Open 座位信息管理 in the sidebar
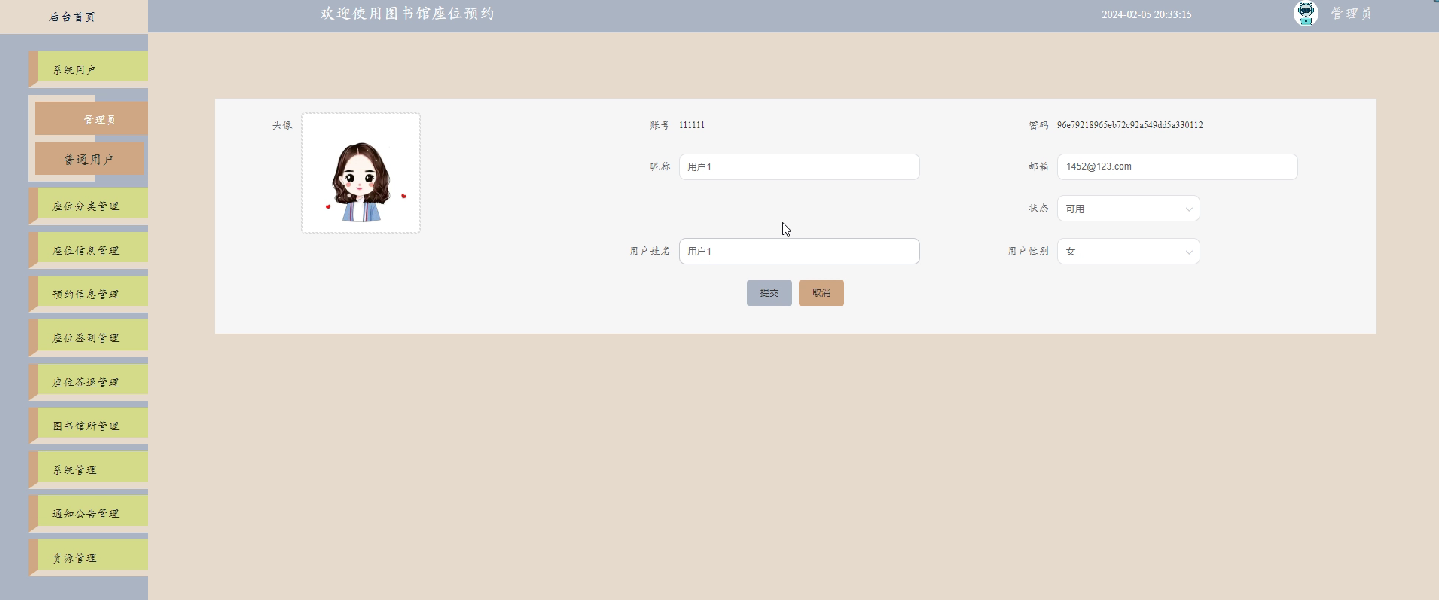The height and width of the screenshot is (600, 1439). (88, 250)
